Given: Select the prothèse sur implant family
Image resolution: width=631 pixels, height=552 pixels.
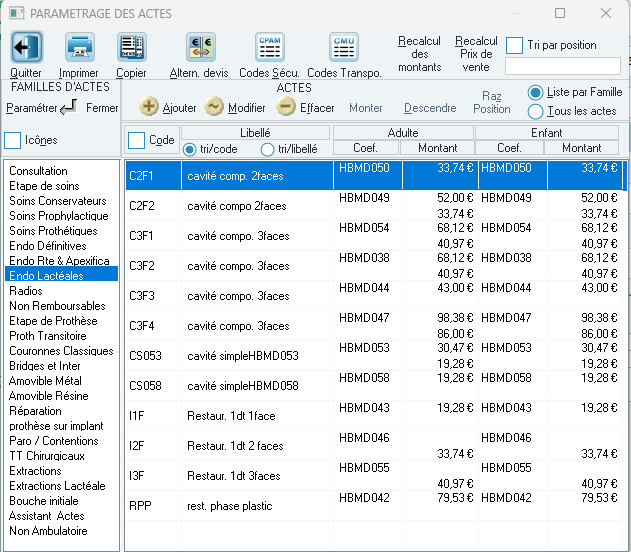Looking at the screenshot, I should [x=62, y=426].
